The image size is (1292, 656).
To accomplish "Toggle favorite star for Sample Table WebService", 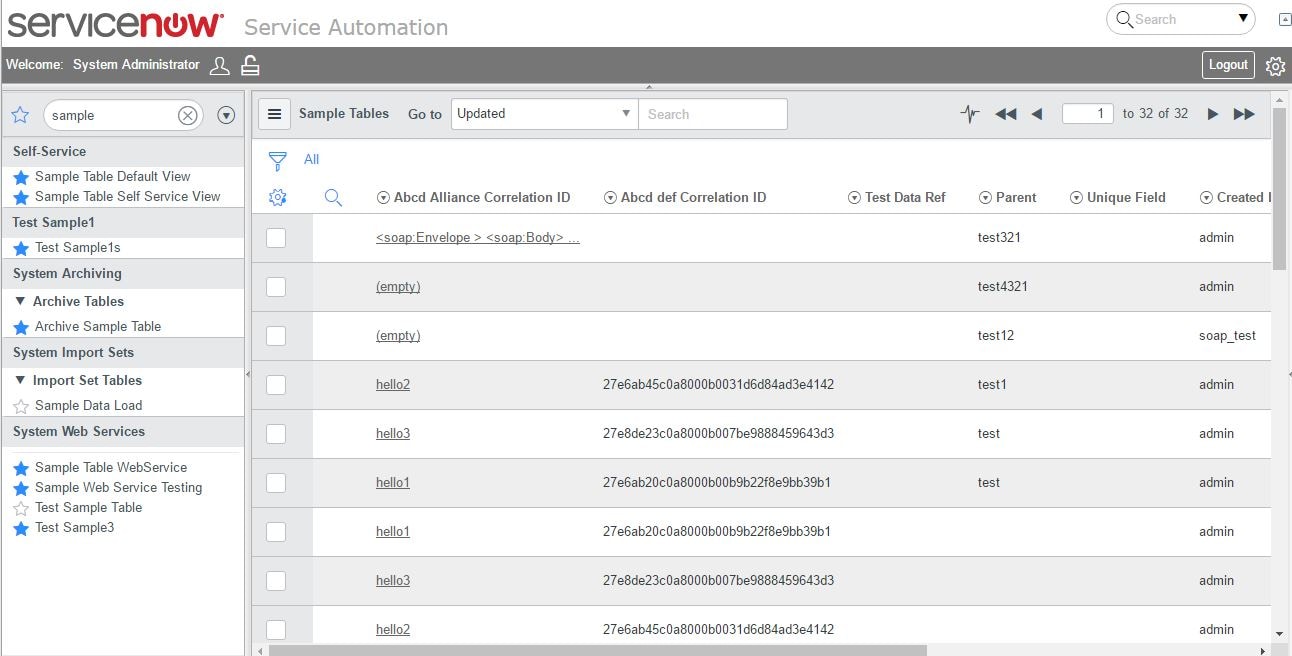I will tap(21, 468).
